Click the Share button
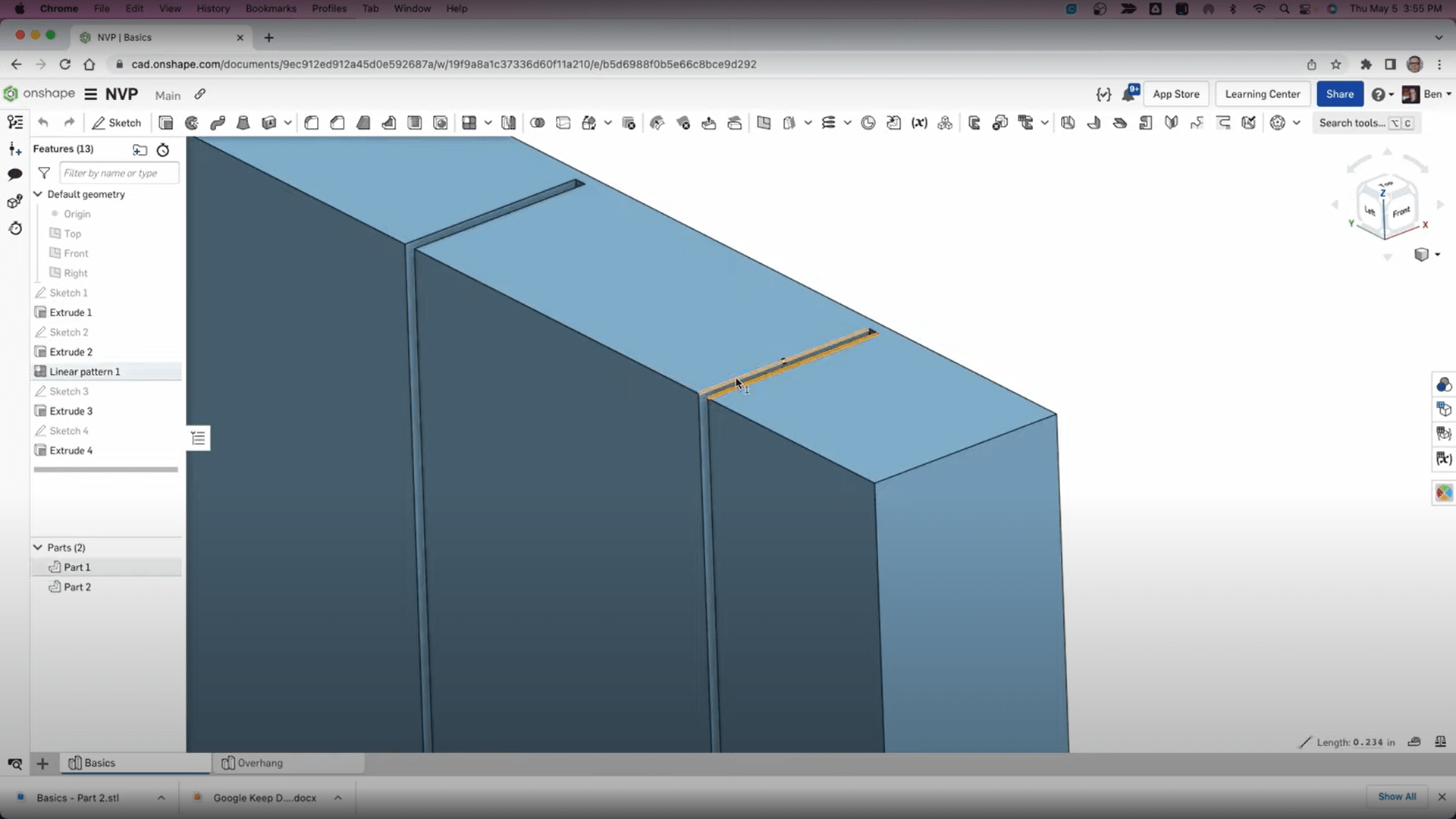1456x819 pixels. click(1339, 94)
